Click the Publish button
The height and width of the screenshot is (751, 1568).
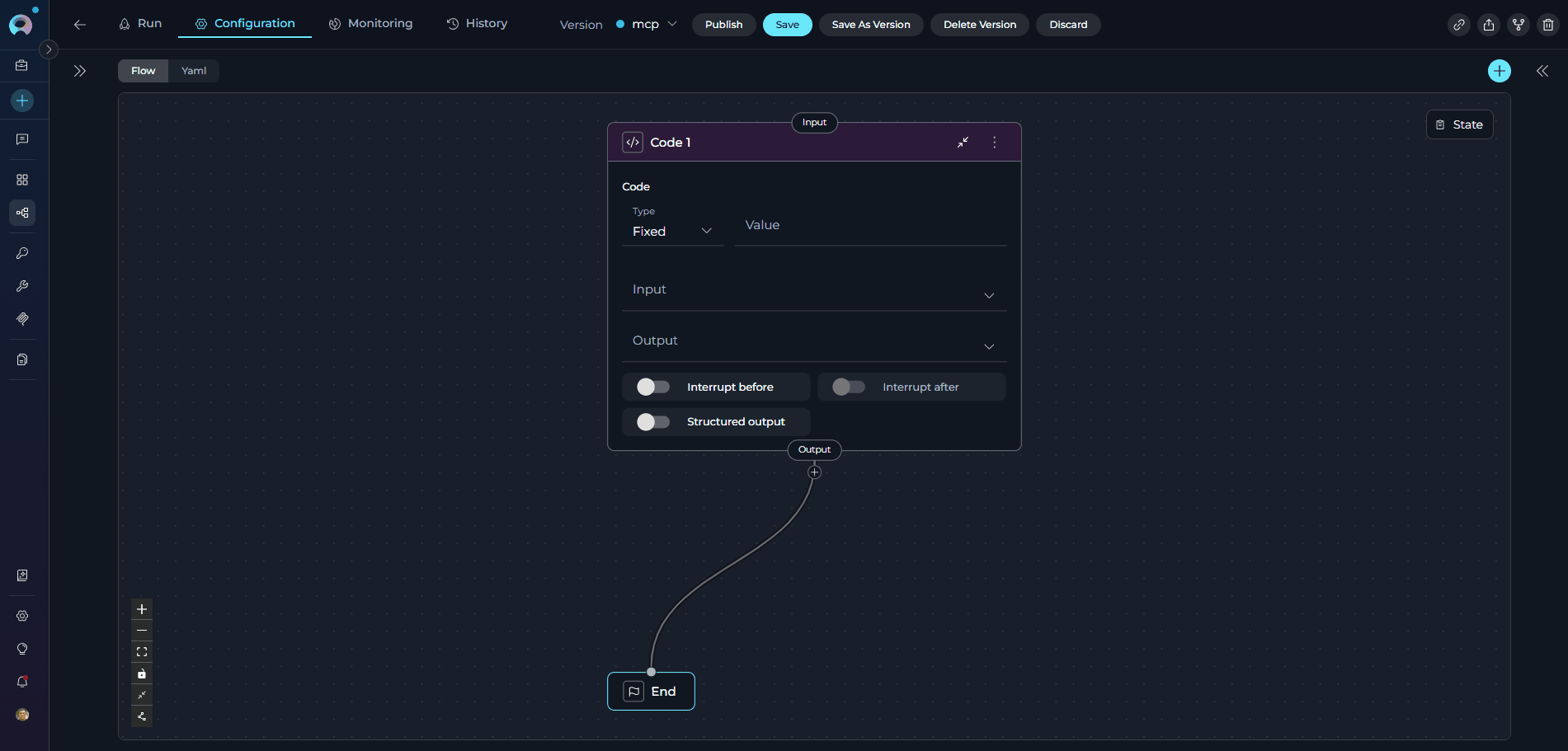[x=723, y=25]
